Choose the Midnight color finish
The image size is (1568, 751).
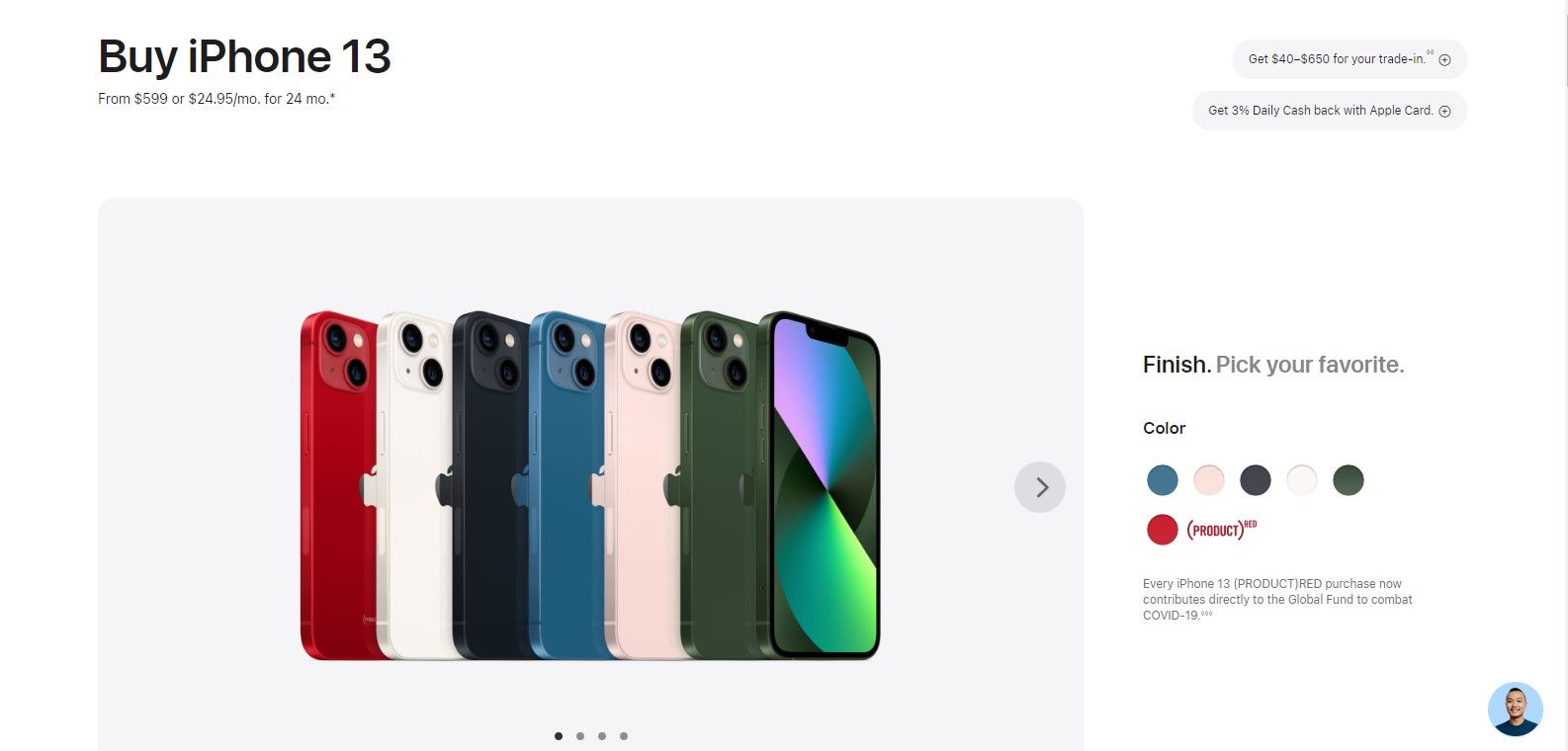coord(1256,480)
